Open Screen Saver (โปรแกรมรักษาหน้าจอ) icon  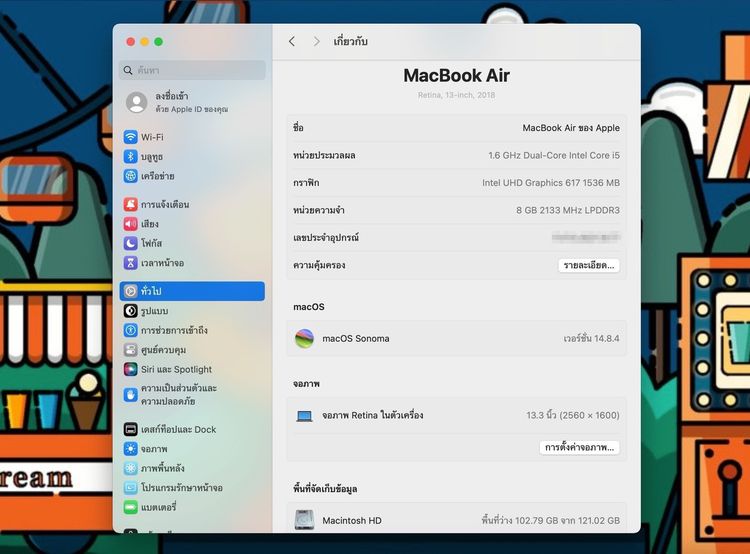pyautogui.click(x=131, y=488)
